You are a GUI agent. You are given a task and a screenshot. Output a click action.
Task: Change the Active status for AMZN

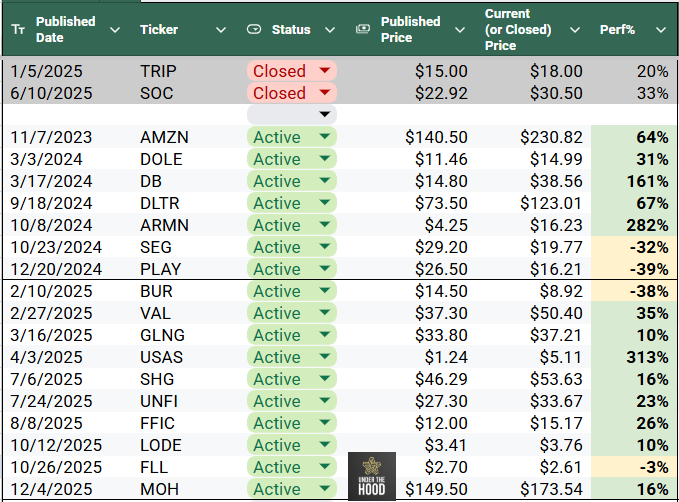[292, 137]
